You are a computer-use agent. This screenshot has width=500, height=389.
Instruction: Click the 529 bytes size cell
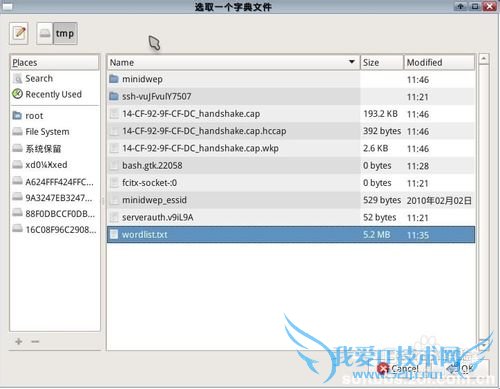(x=382, y=200)
